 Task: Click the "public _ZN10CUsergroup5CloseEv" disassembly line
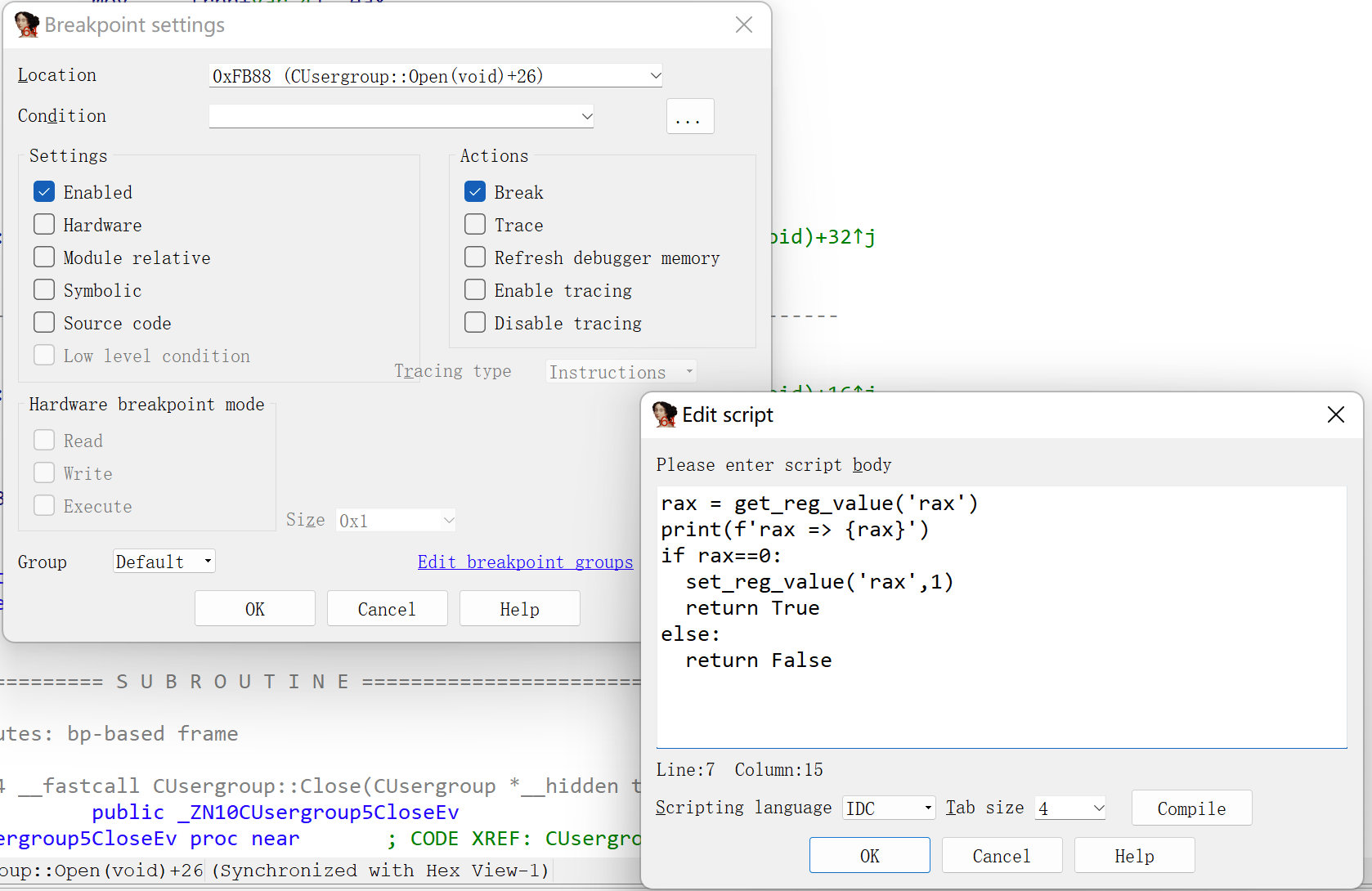coord(275,813)
